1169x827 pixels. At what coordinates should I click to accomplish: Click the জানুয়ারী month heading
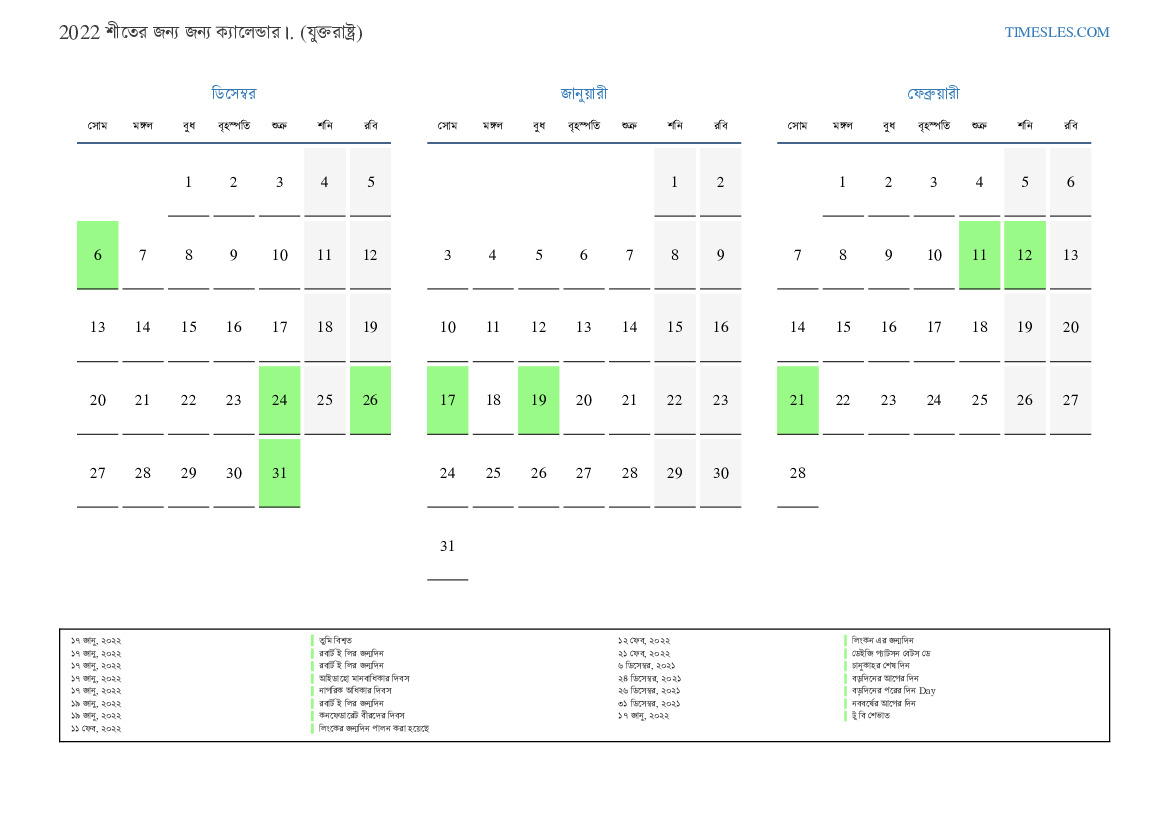[584, 94]
